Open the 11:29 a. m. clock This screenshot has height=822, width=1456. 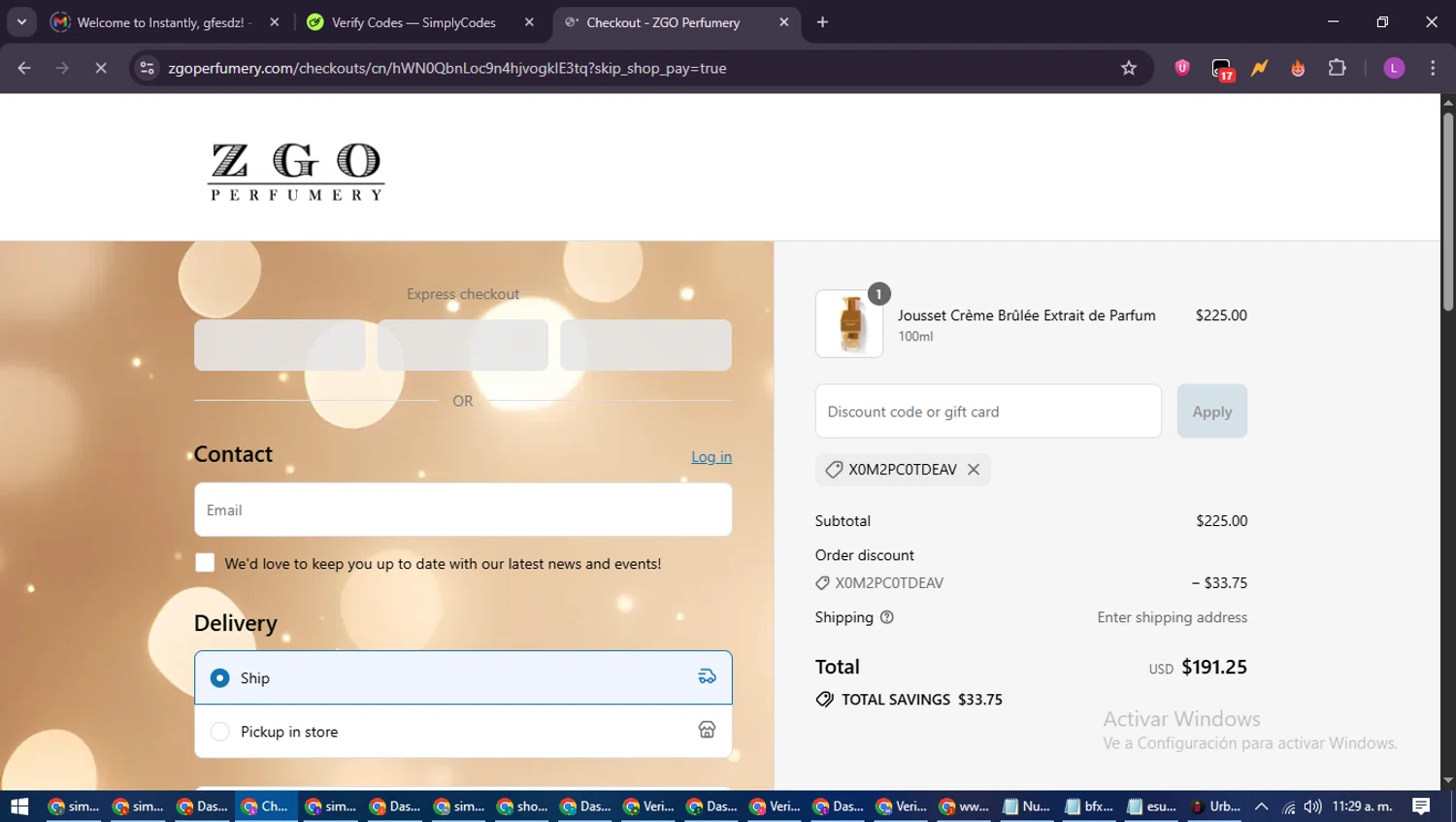[1362, 806]
